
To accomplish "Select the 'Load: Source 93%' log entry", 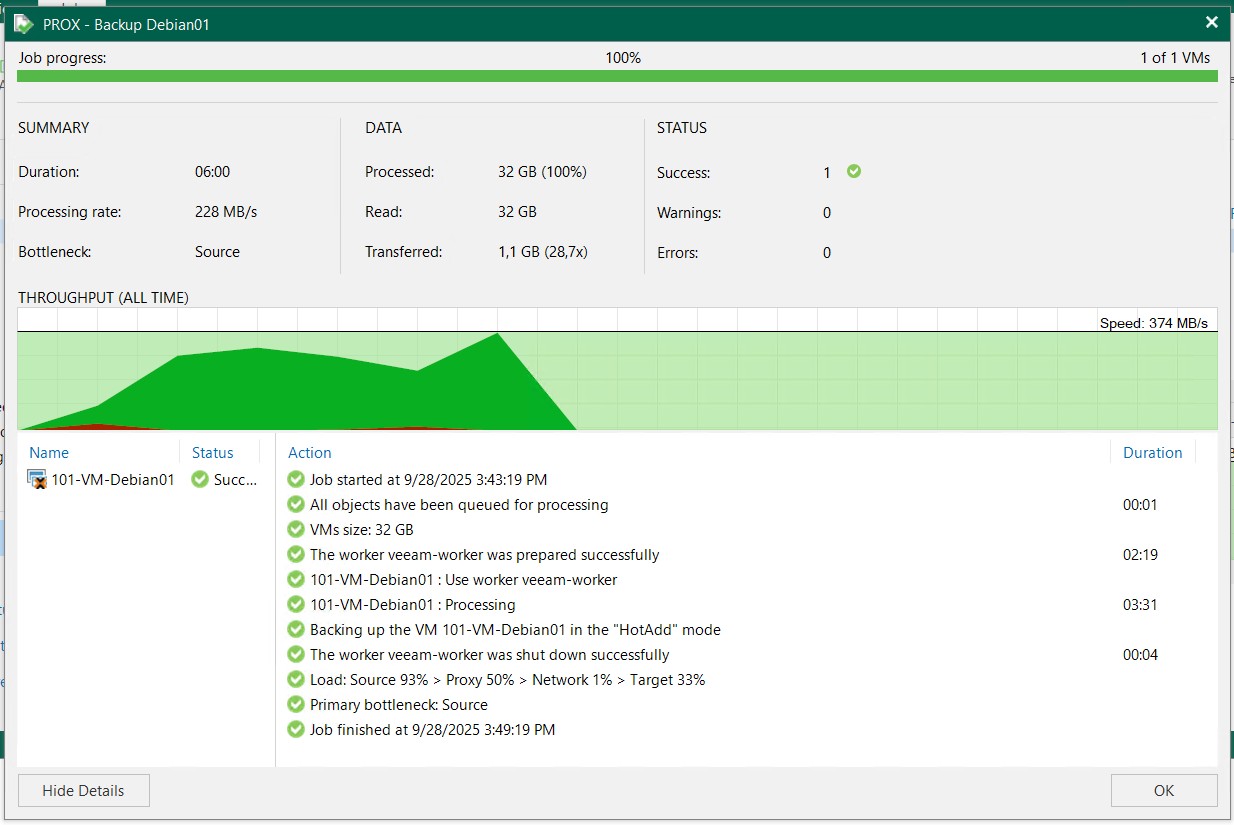I will 507,680.
